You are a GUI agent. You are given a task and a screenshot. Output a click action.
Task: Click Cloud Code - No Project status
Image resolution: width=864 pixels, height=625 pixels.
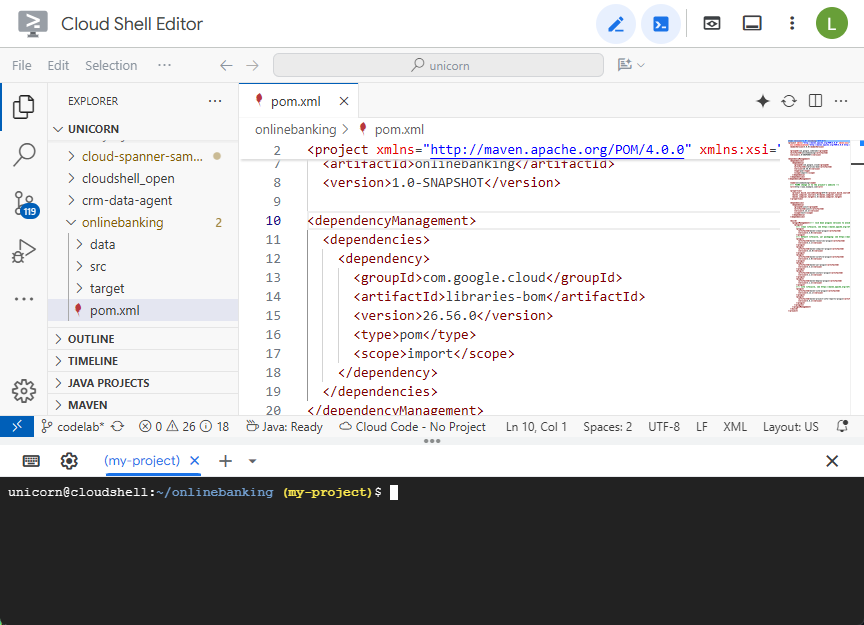tap(412, 427)
